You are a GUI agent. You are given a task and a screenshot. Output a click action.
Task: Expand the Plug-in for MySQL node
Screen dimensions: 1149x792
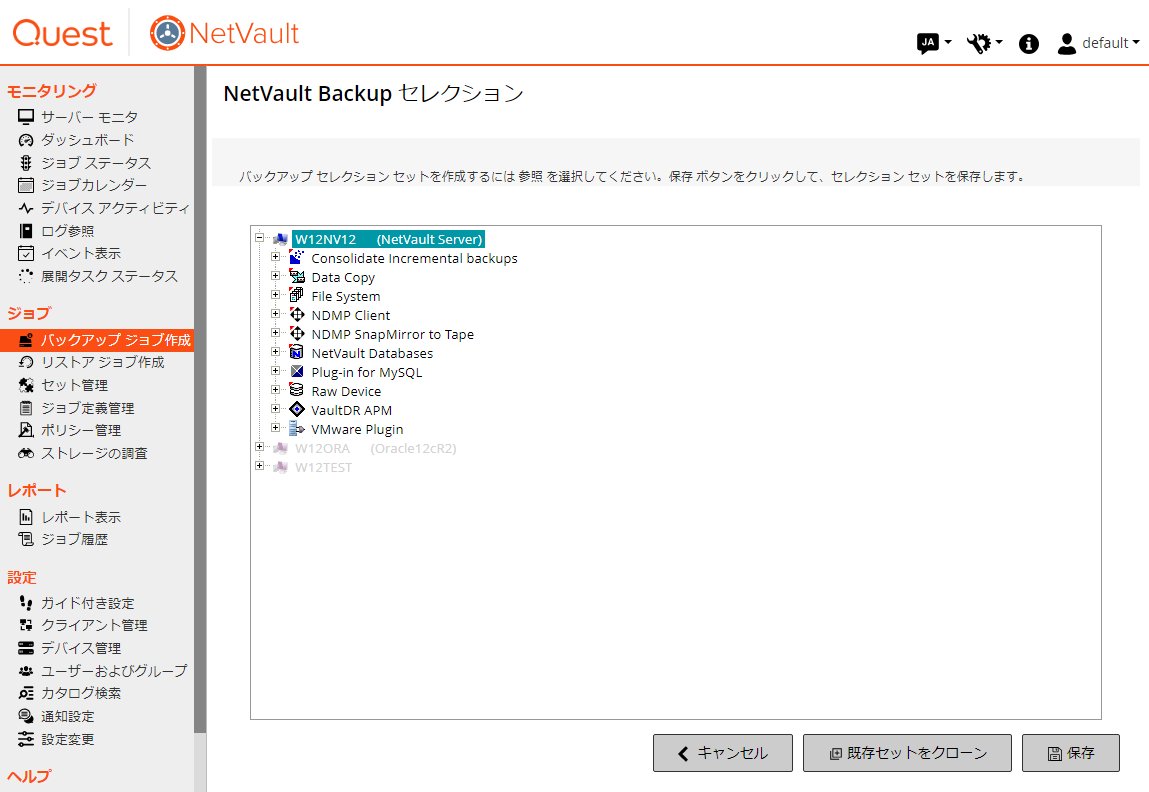click(x=276, y=371)
